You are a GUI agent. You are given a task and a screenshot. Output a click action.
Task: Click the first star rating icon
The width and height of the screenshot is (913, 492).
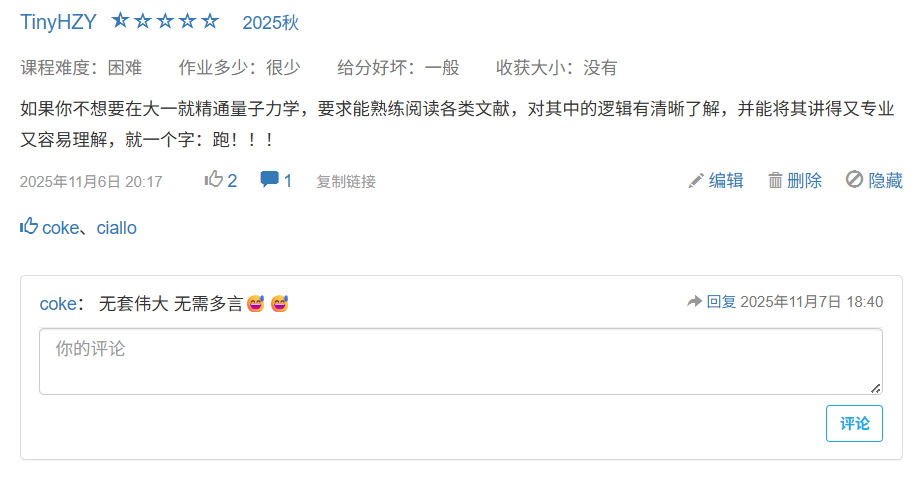[x=120, y=21]
